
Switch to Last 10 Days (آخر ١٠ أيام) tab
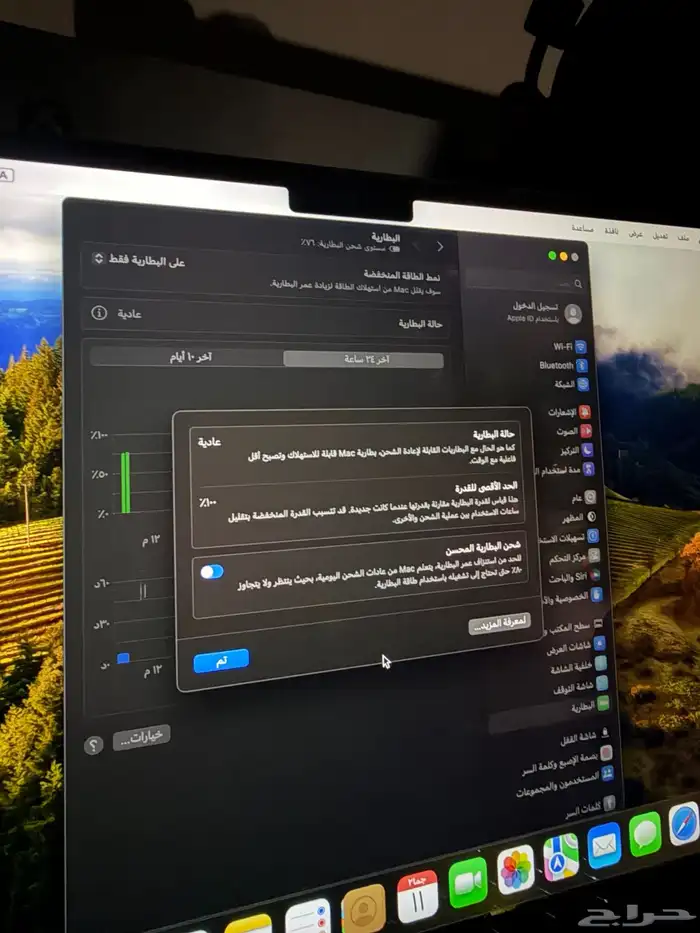pyautogui.click(x=188, y=356)
